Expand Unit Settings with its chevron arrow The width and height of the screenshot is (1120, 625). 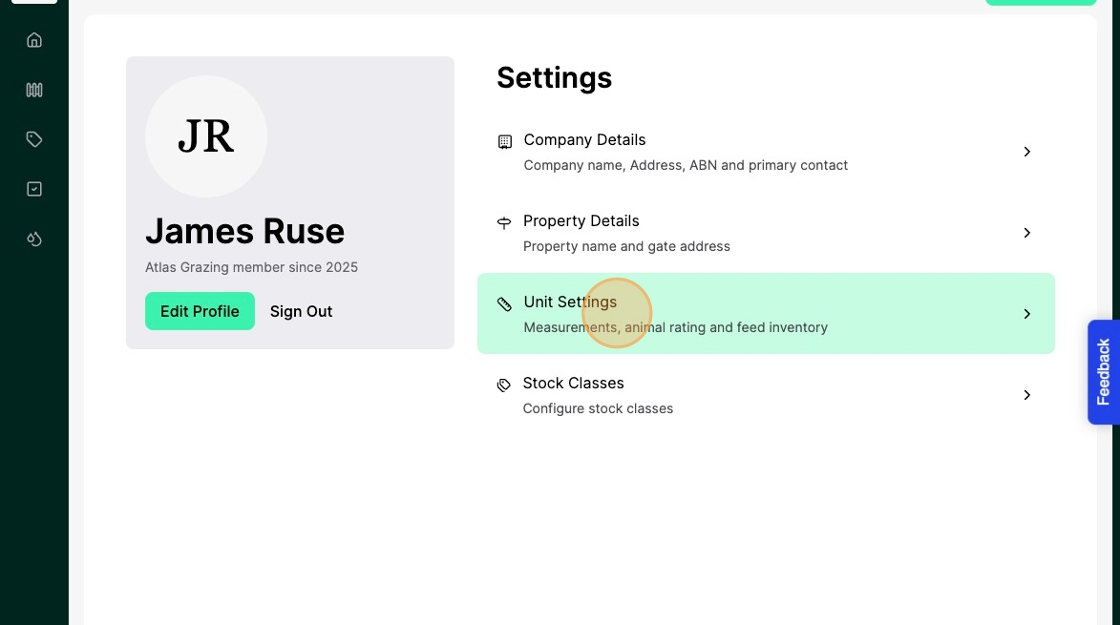1026,314
